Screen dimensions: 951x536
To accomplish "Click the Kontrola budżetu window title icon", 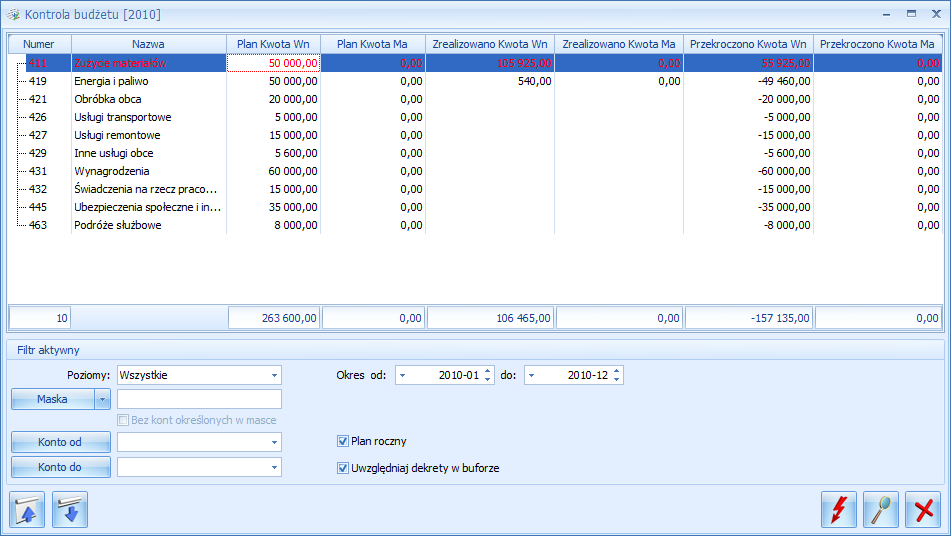I will 13,14.
